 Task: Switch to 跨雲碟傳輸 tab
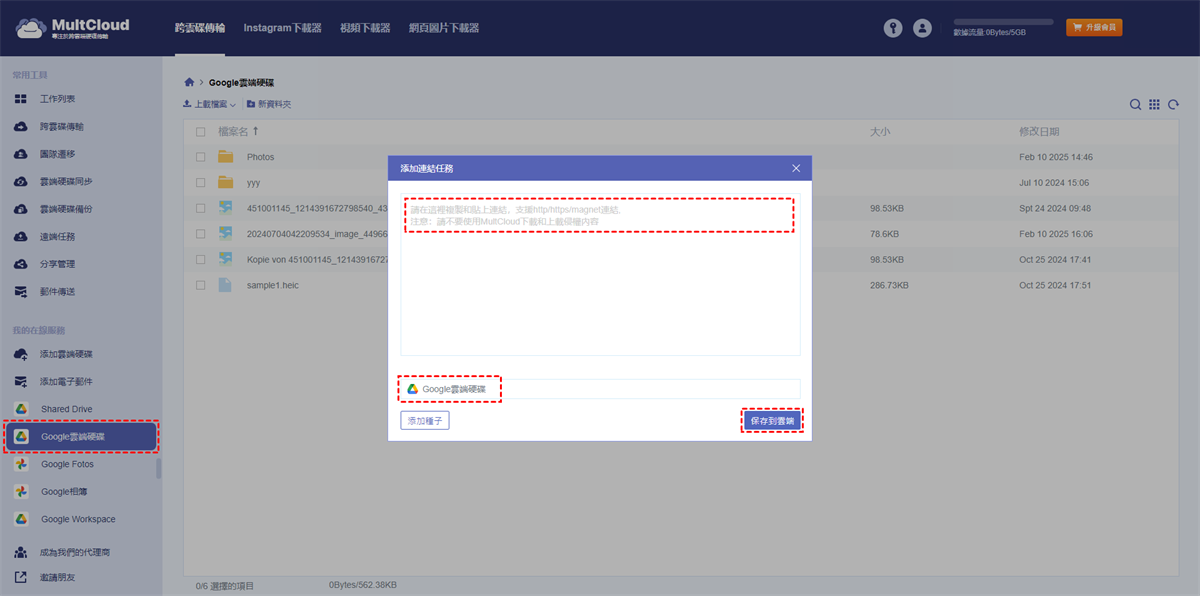[200, 28]
